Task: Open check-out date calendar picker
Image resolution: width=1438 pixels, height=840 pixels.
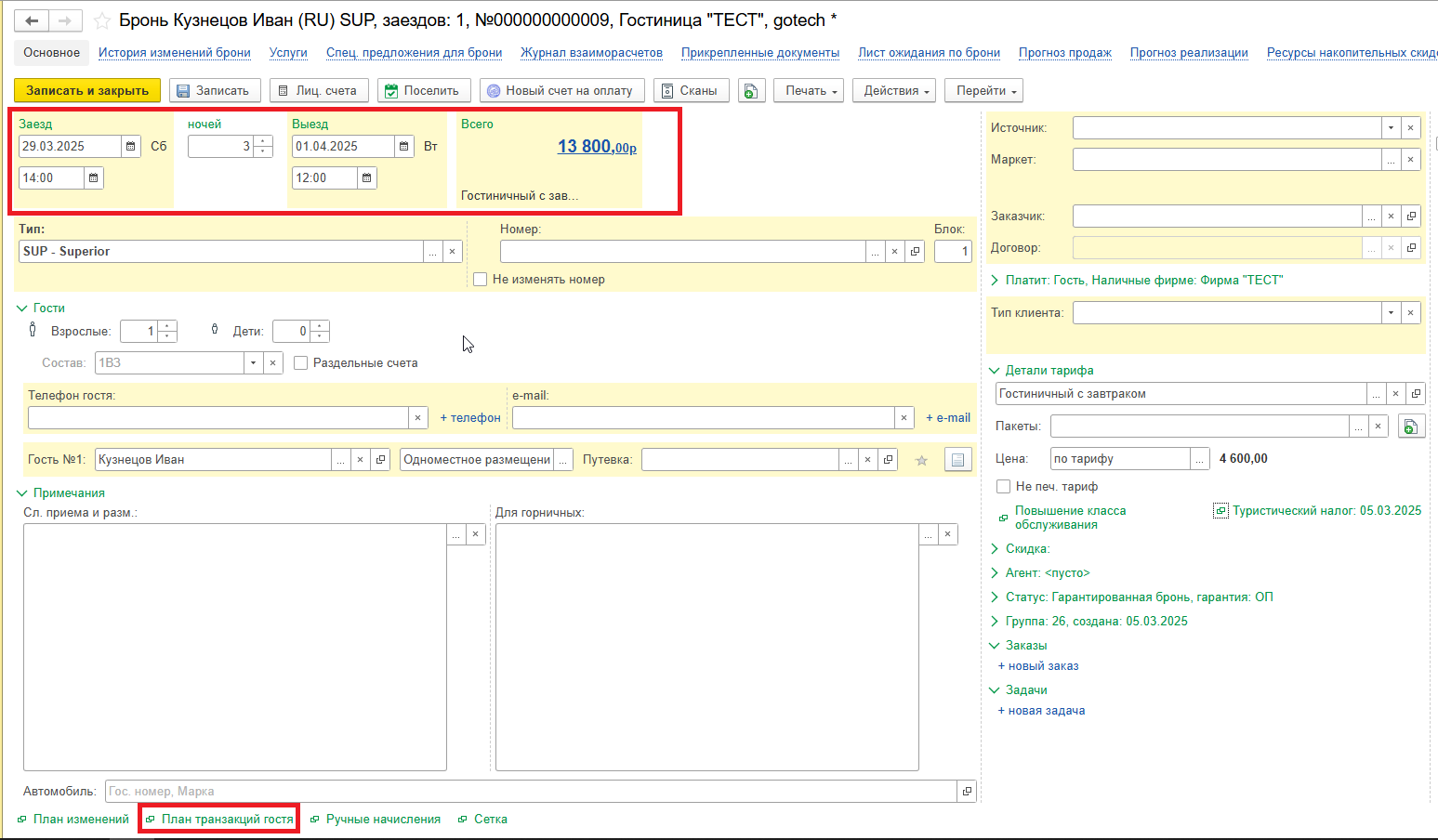Action: (403, 146)
